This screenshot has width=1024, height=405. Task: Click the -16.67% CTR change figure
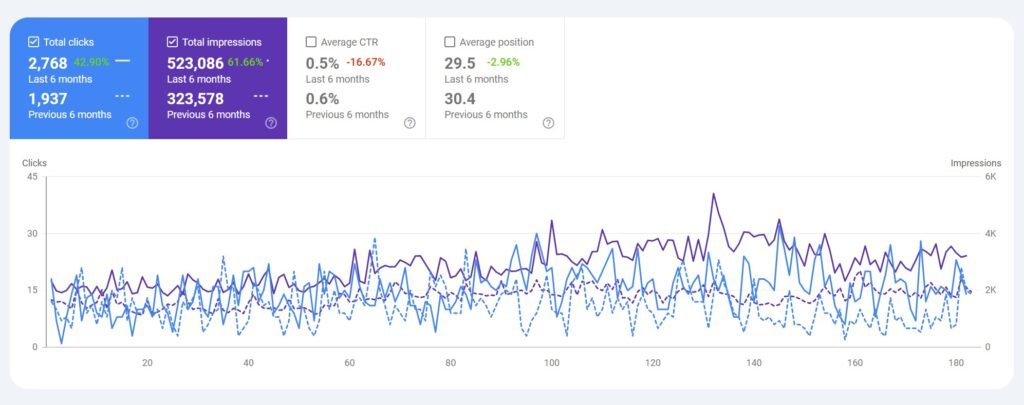(366, 63)
